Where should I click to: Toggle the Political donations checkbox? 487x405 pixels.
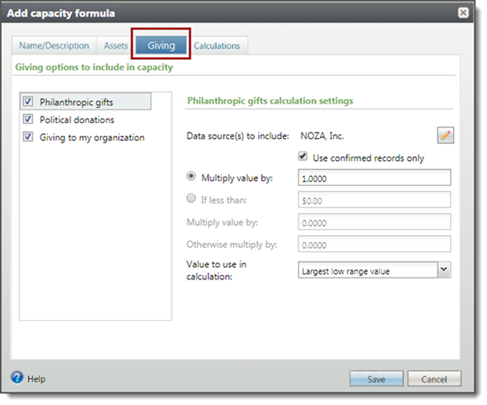28,119
